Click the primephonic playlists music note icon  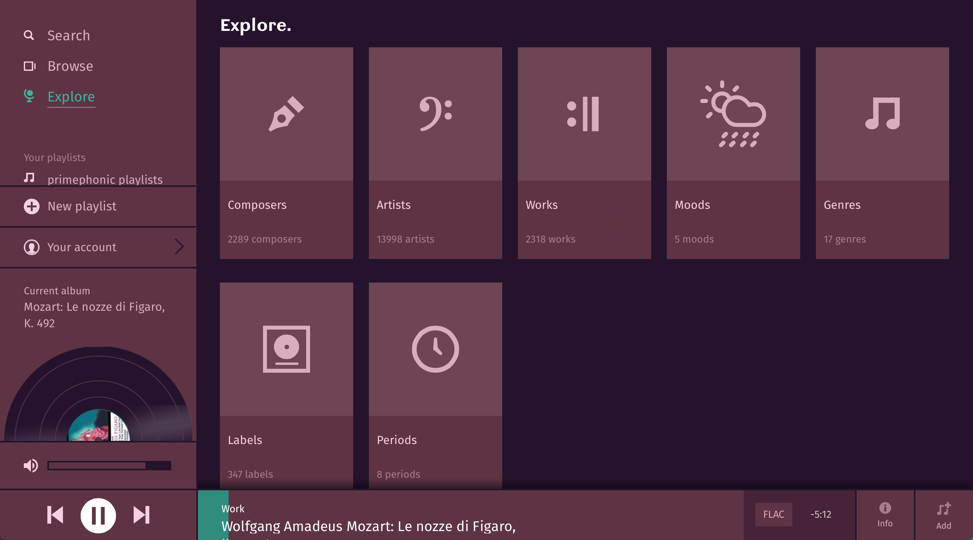pyautogui.click(x=29, y=178)
